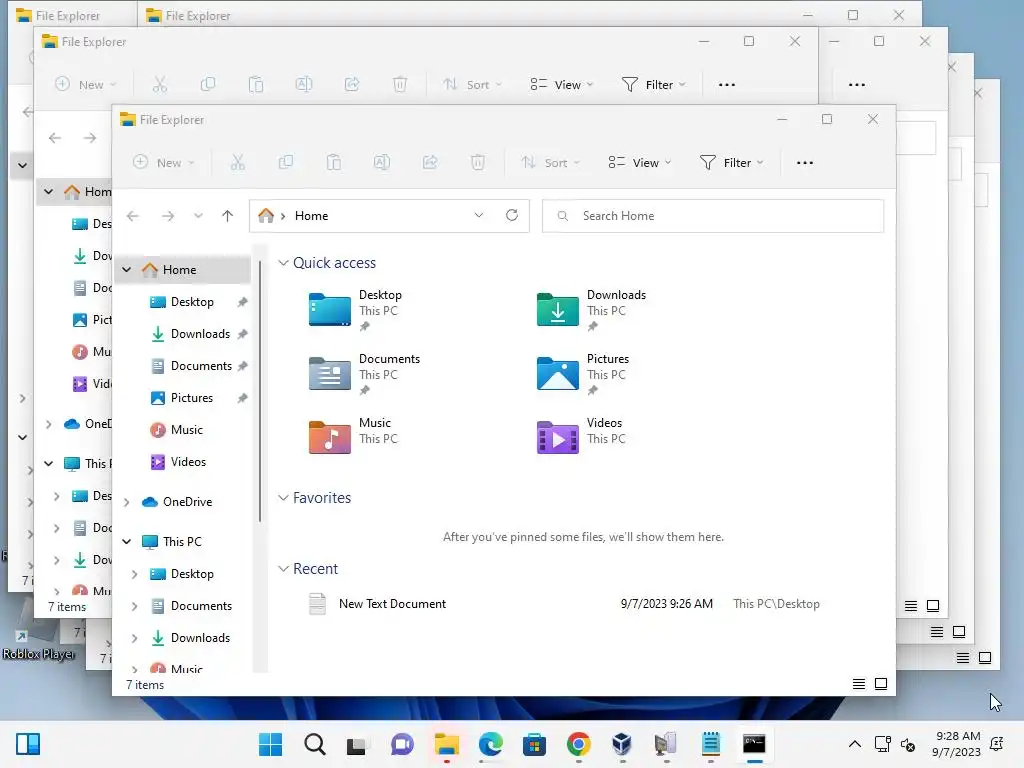Click the Paste icon in front window toolbar

pyautogui.click(x=334, y=163)
